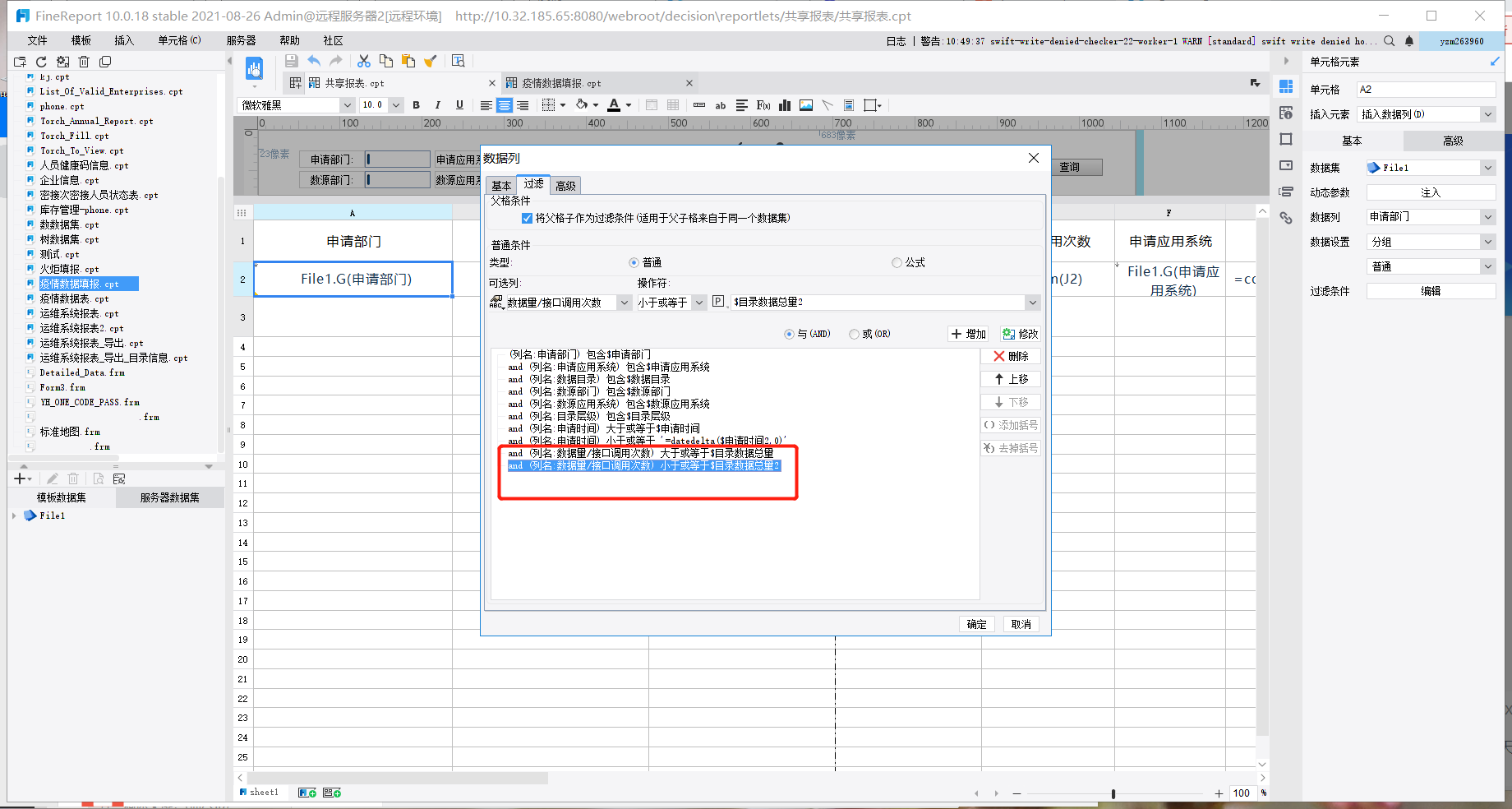The height and width of the screenshot is (809, 1512).
Task: Open the 模板 menu
Action: point(81,40)
